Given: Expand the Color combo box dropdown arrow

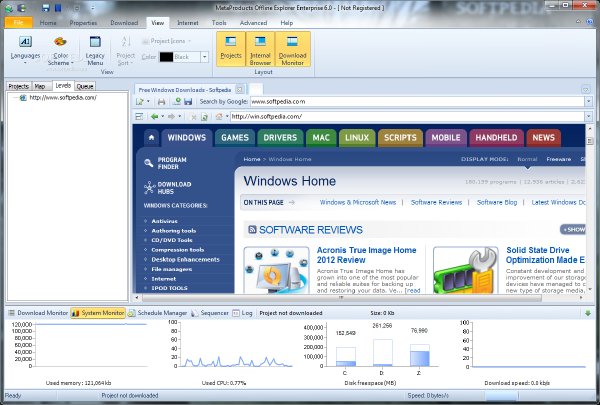Looking at the screenshot, I should 205,57.
